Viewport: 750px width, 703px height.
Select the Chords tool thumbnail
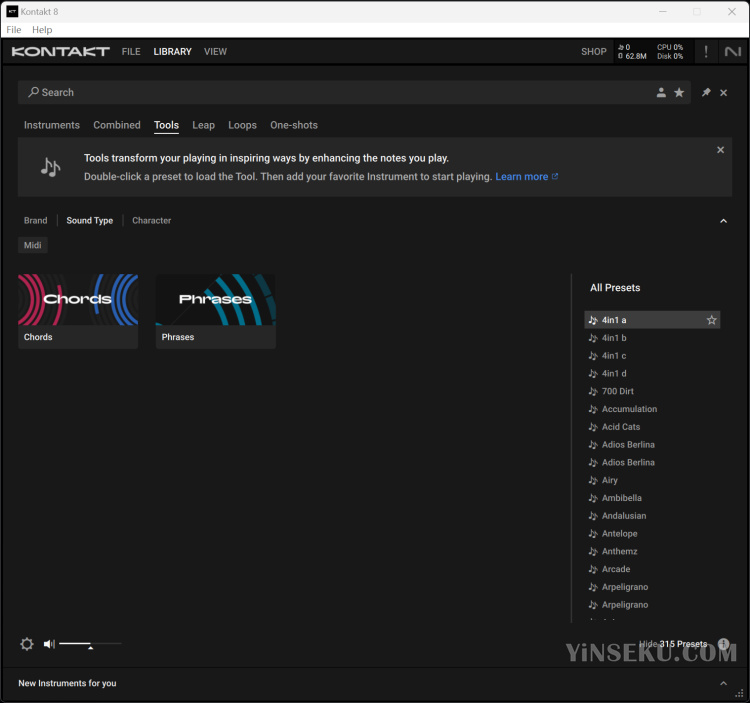(78, 300)
